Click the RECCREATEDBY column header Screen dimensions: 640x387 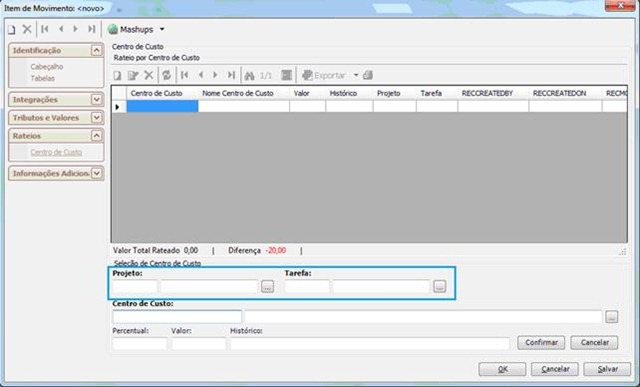493,93
